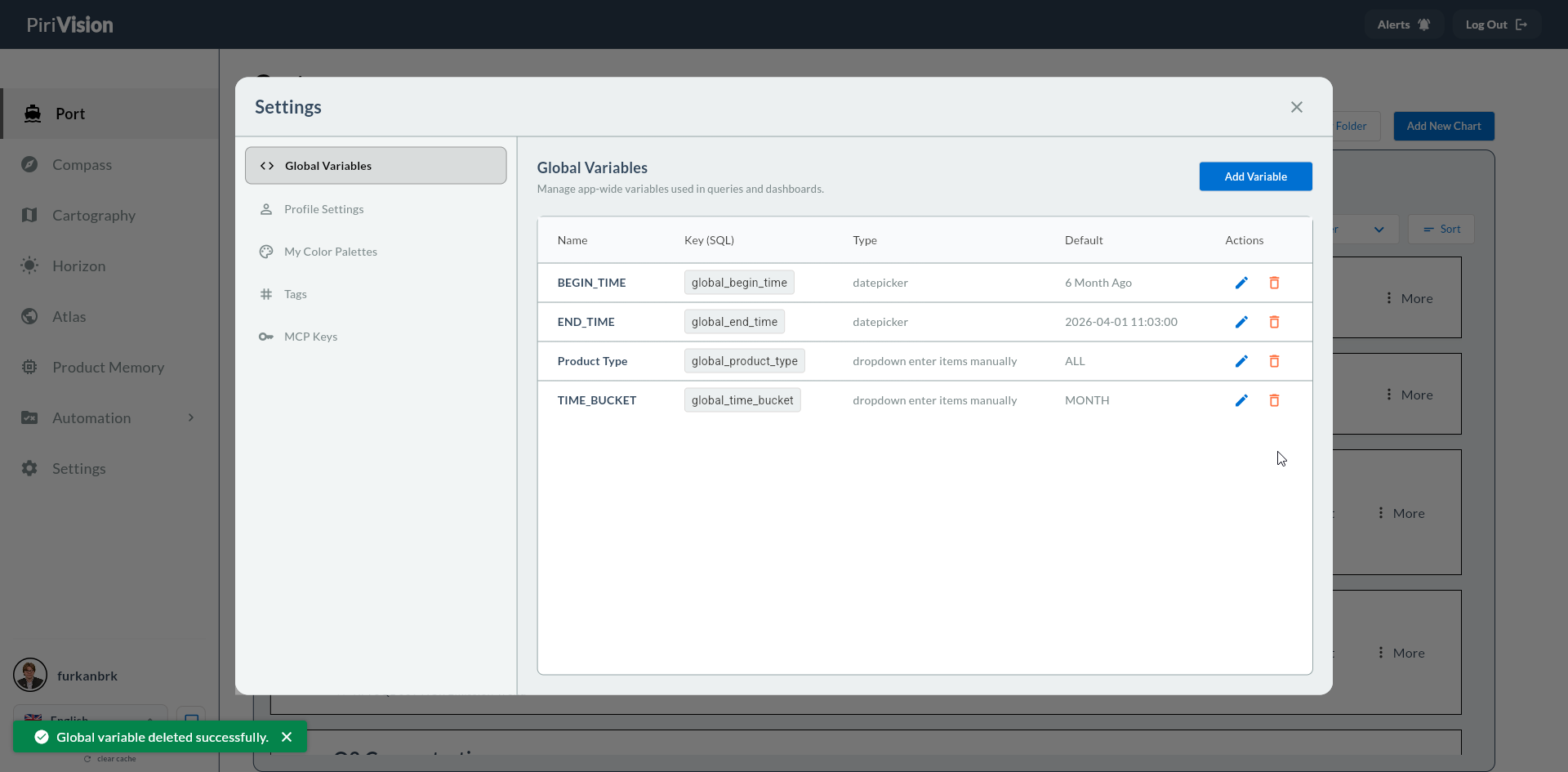Click the Settings gear icon in sidebar

pos(29,468)
